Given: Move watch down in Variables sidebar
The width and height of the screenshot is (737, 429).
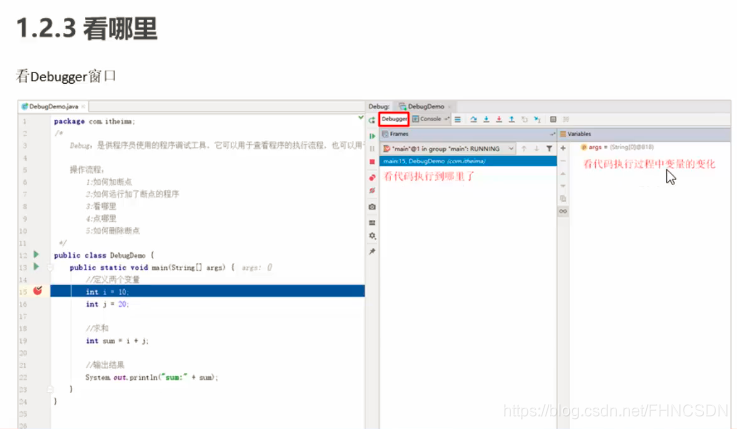Looking at the screenshot, I should tap(563, 186).
